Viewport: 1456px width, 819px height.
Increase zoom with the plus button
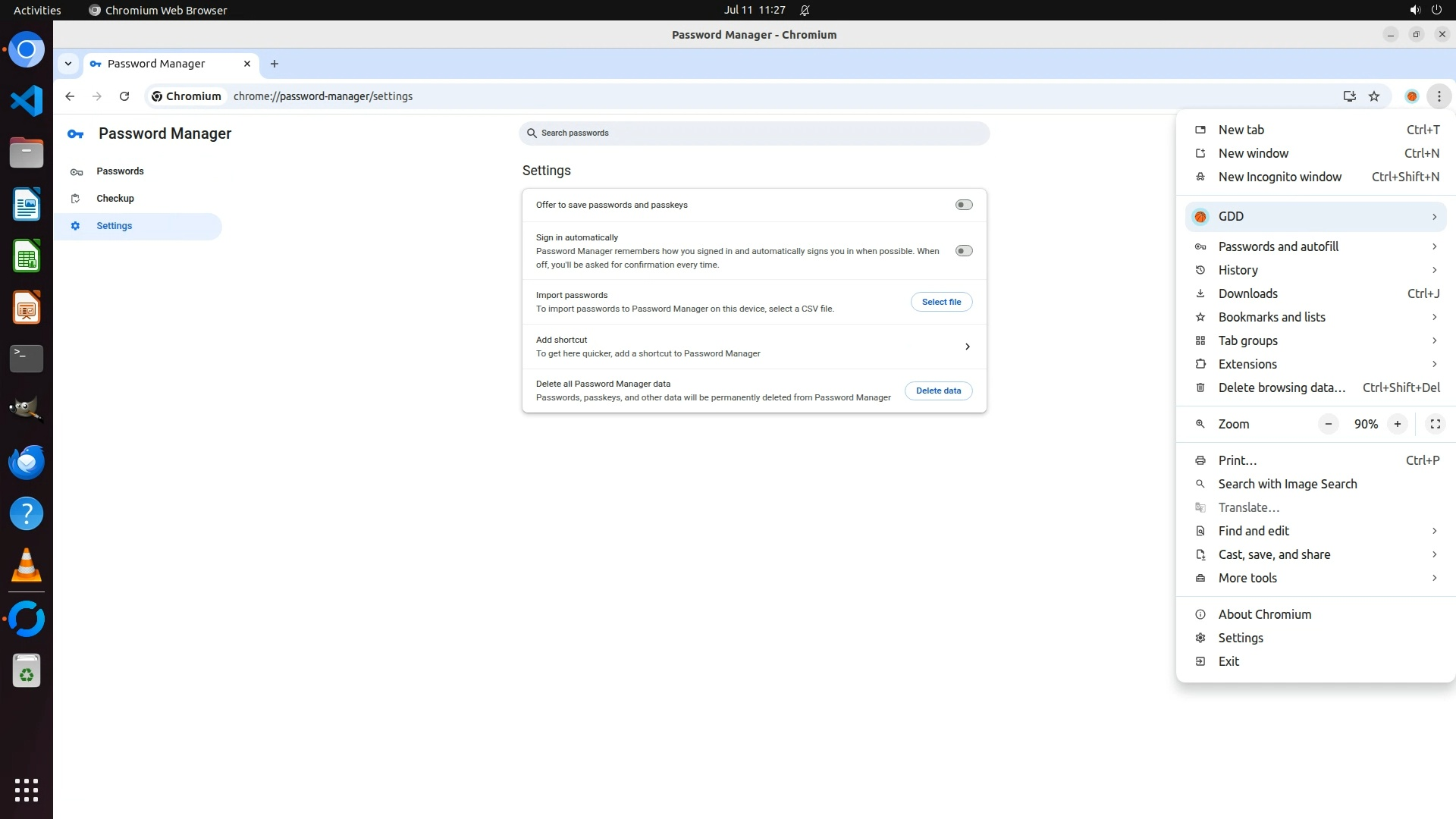1397,424
